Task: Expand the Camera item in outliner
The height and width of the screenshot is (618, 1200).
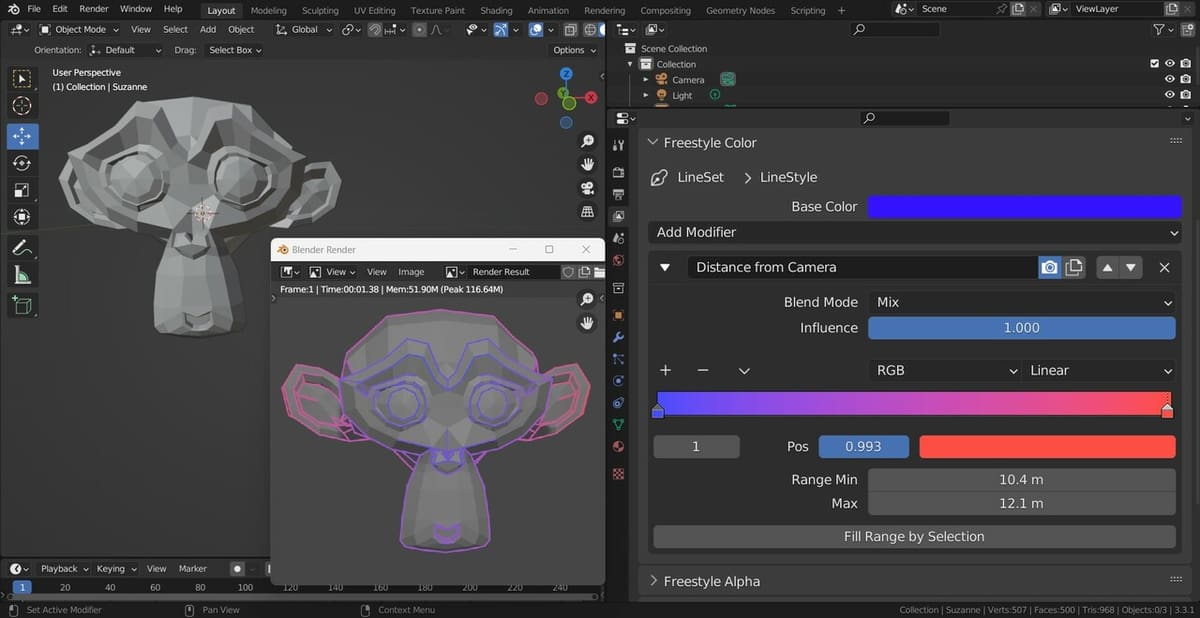Action: pyautogui.click(x=646, y=80)
